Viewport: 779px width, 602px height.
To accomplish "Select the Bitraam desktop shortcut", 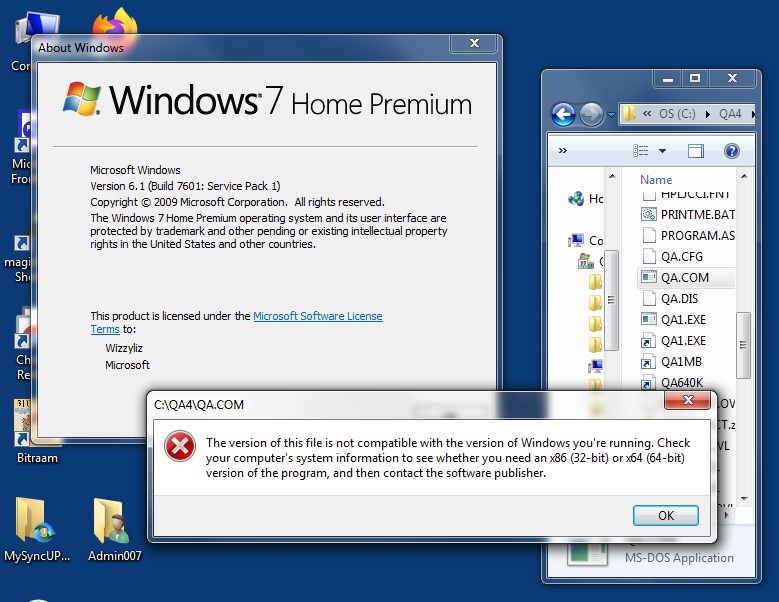I will tap(36, 430).
